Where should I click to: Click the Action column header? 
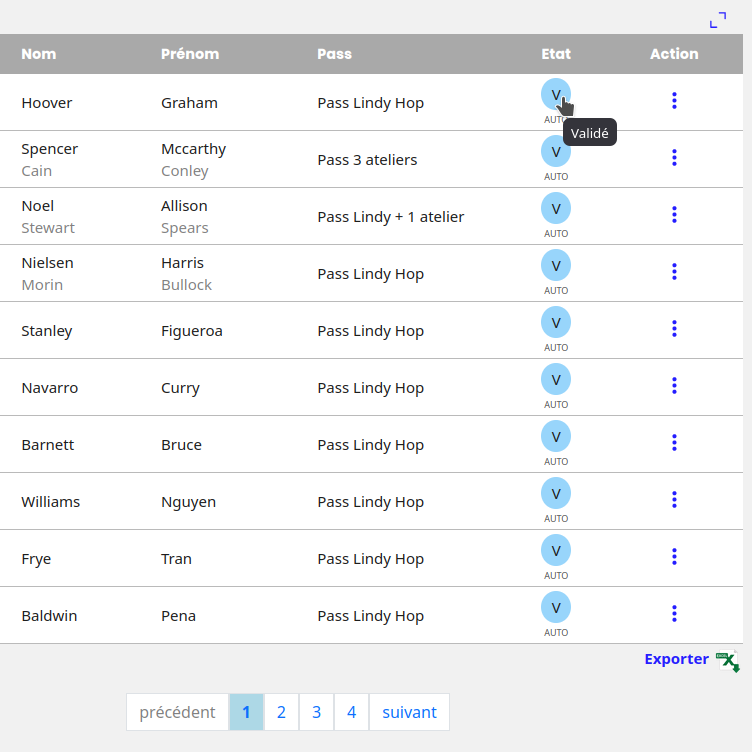(x=674, y=54)
